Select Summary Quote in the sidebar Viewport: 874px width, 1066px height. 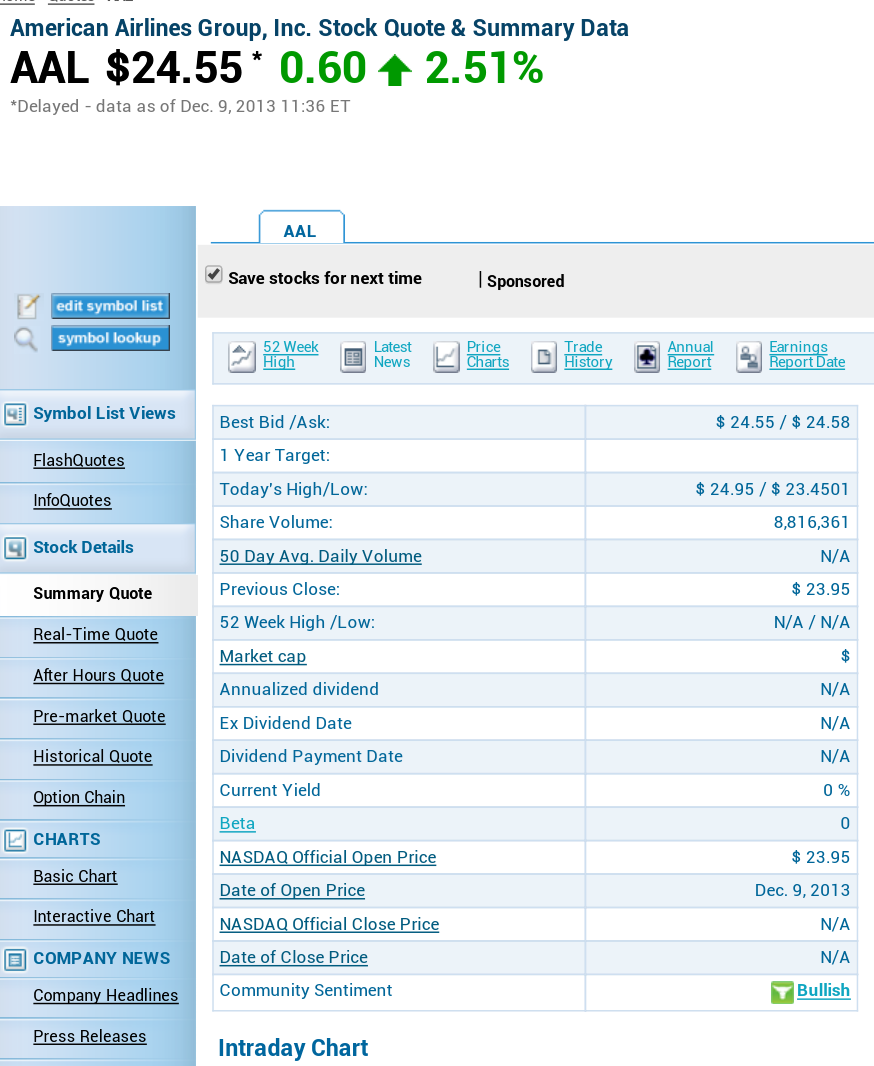point(92,593)
